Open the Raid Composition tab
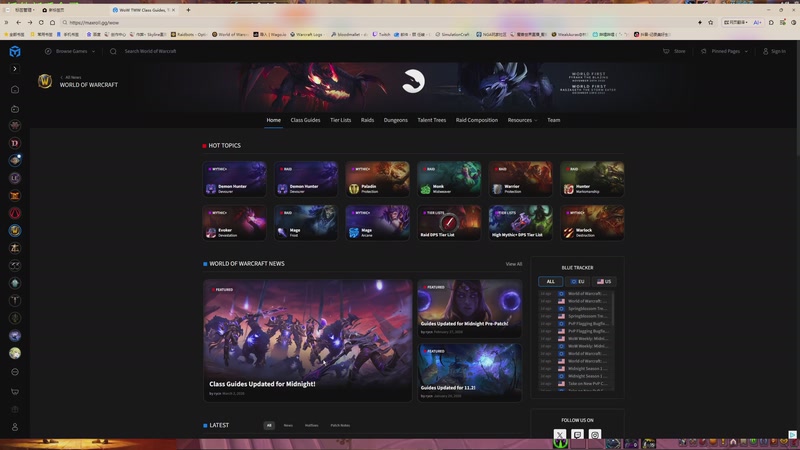The width and height of the screenshot is (800, 450). [477, 120]
